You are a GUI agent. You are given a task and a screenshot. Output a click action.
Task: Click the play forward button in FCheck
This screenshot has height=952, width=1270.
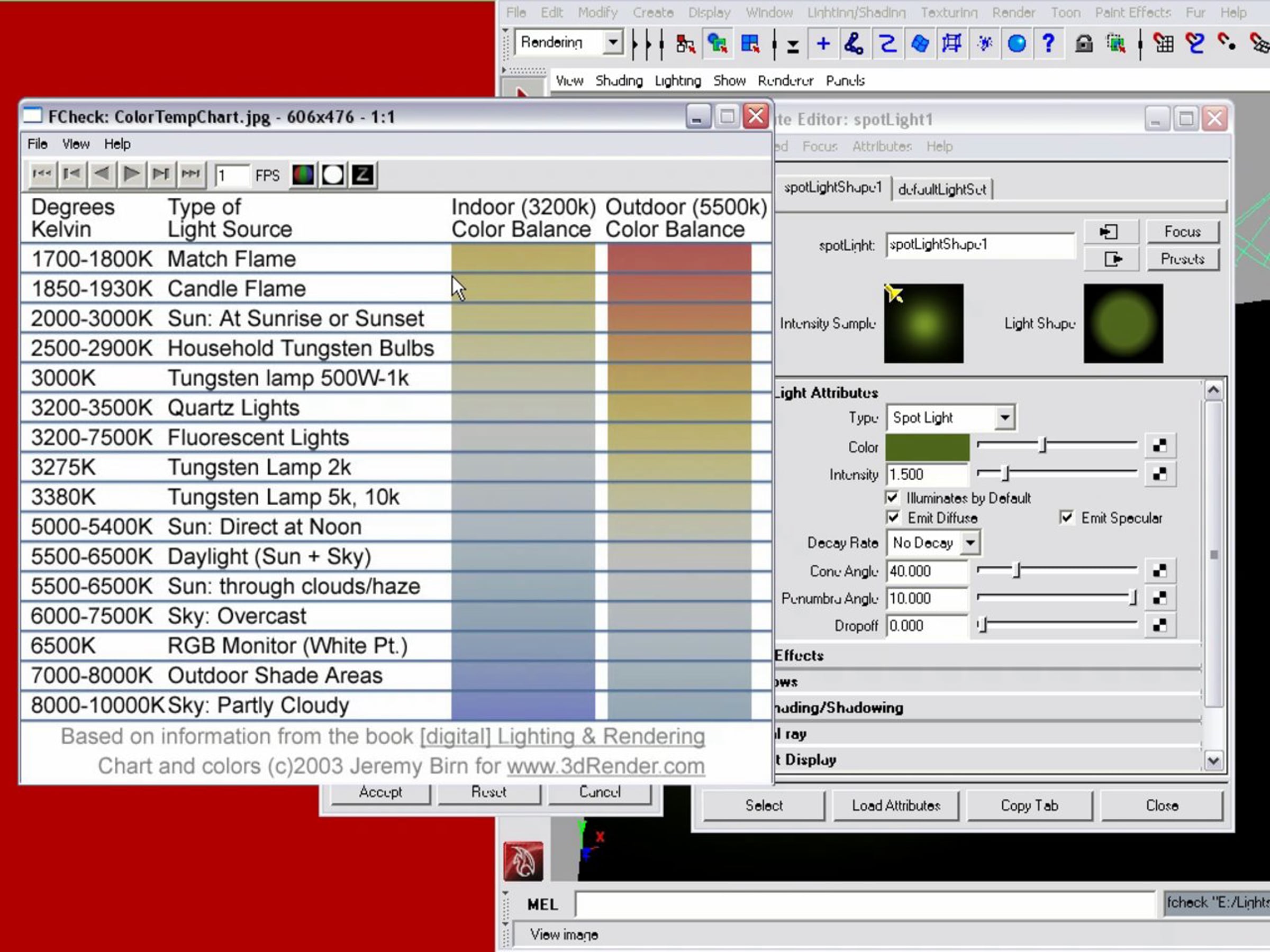click(131, 174)
